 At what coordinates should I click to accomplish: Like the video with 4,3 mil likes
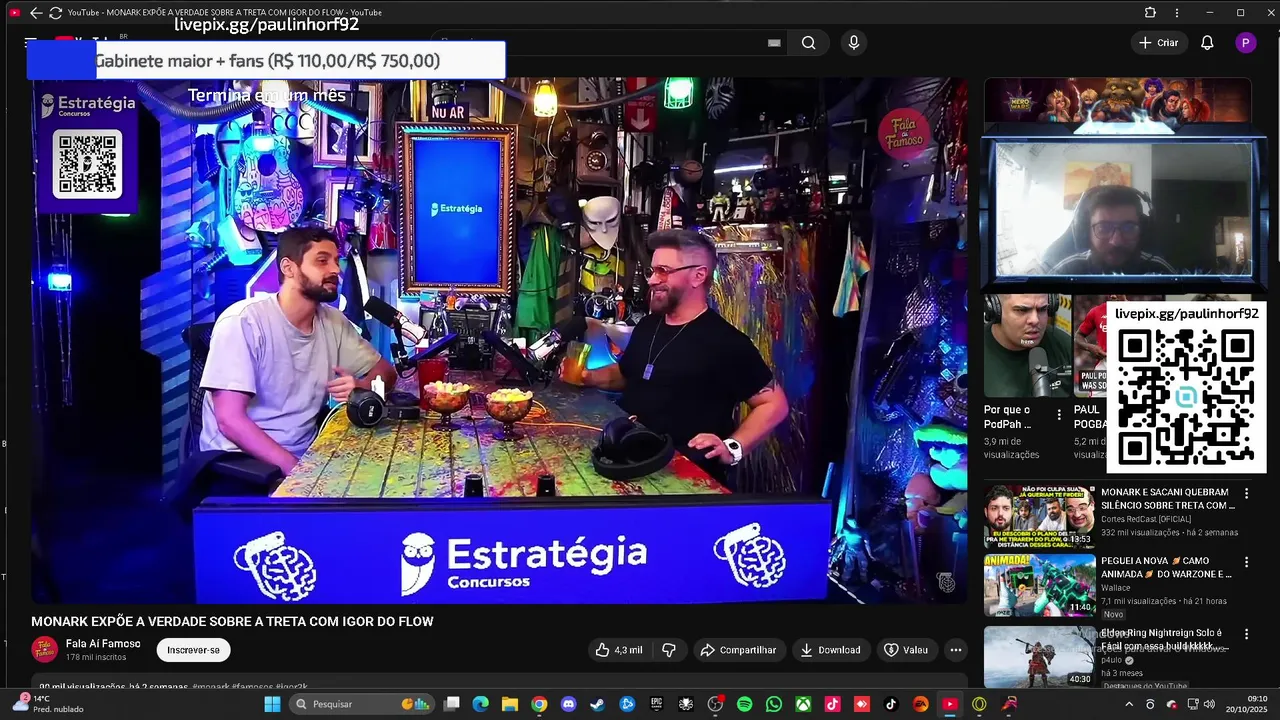pyautogui.click(x=619, y=650)
